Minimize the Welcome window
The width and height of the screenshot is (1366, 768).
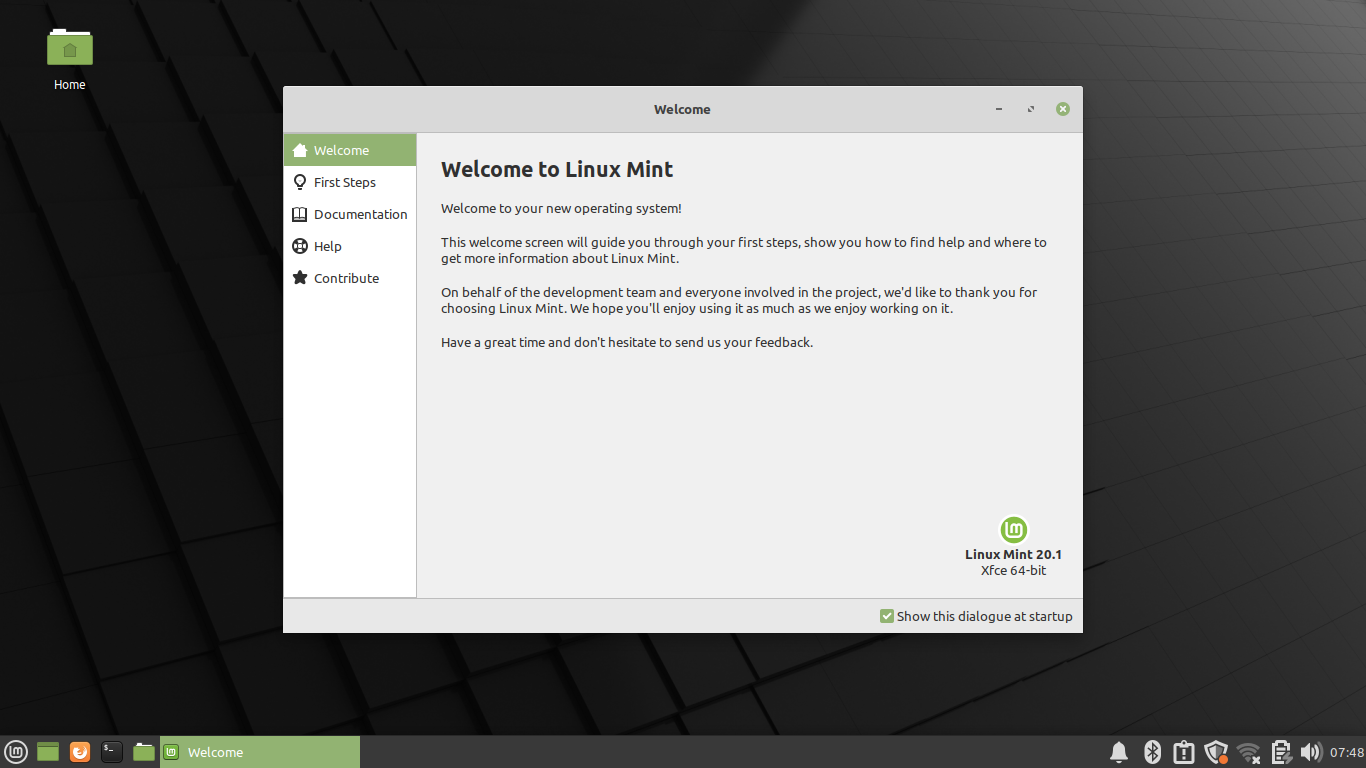tap(999, 109)
